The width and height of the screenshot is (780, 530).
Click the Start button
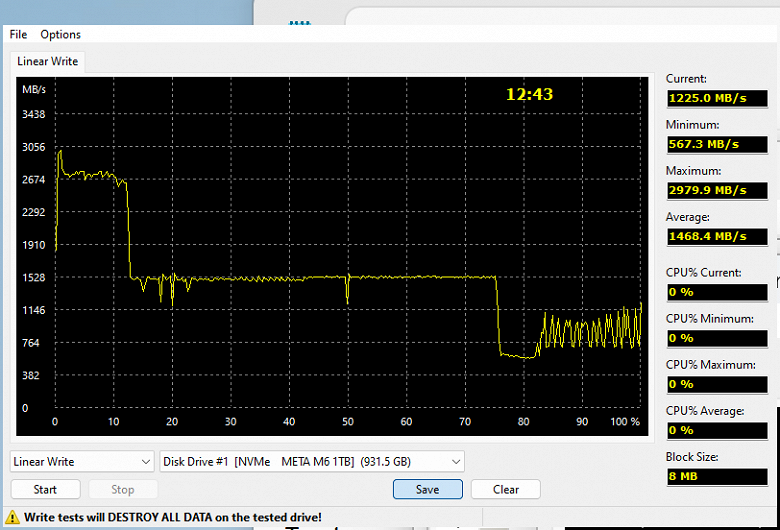point(45,489)
